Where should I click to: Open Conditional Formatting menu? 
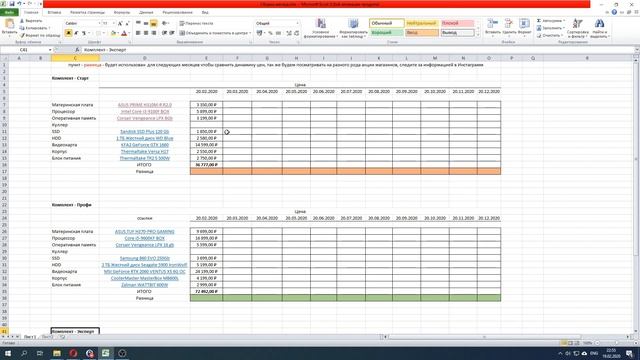[x=321, y=29]
